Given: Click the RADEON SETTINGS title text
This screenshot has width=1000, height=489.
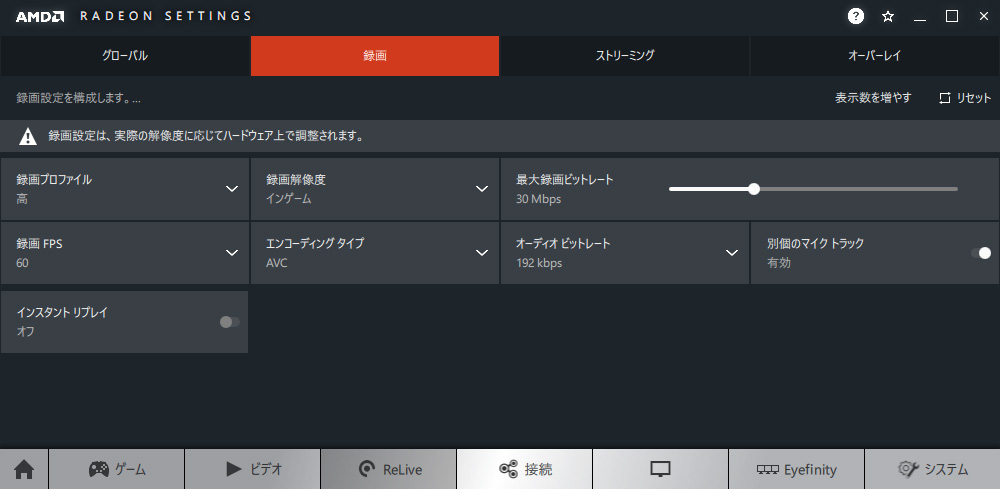Looking at the screenshot, I should click(166, 17).
